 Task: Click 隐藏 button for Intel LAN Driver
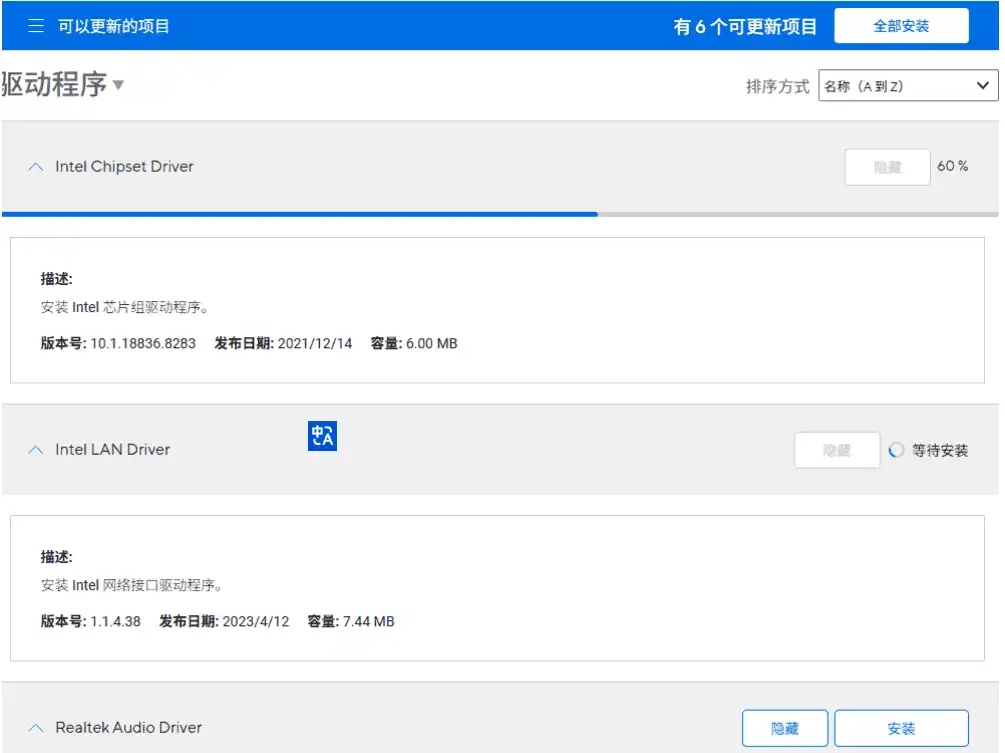837,451
